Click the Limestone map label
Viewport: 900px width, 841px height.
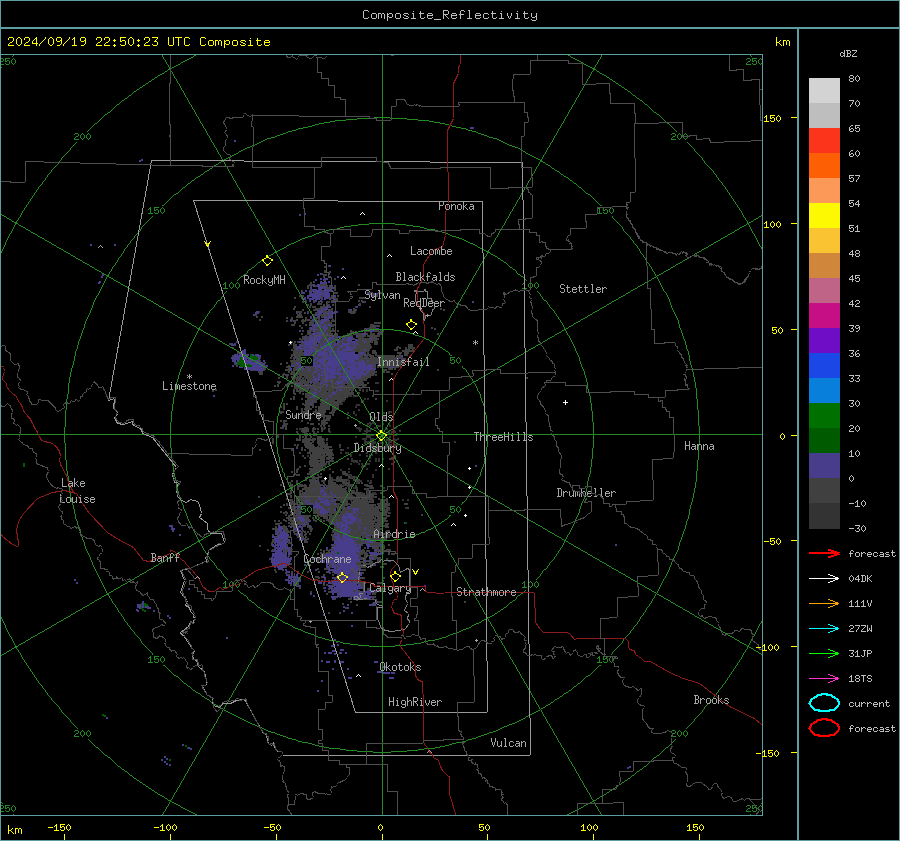(189, 386)
